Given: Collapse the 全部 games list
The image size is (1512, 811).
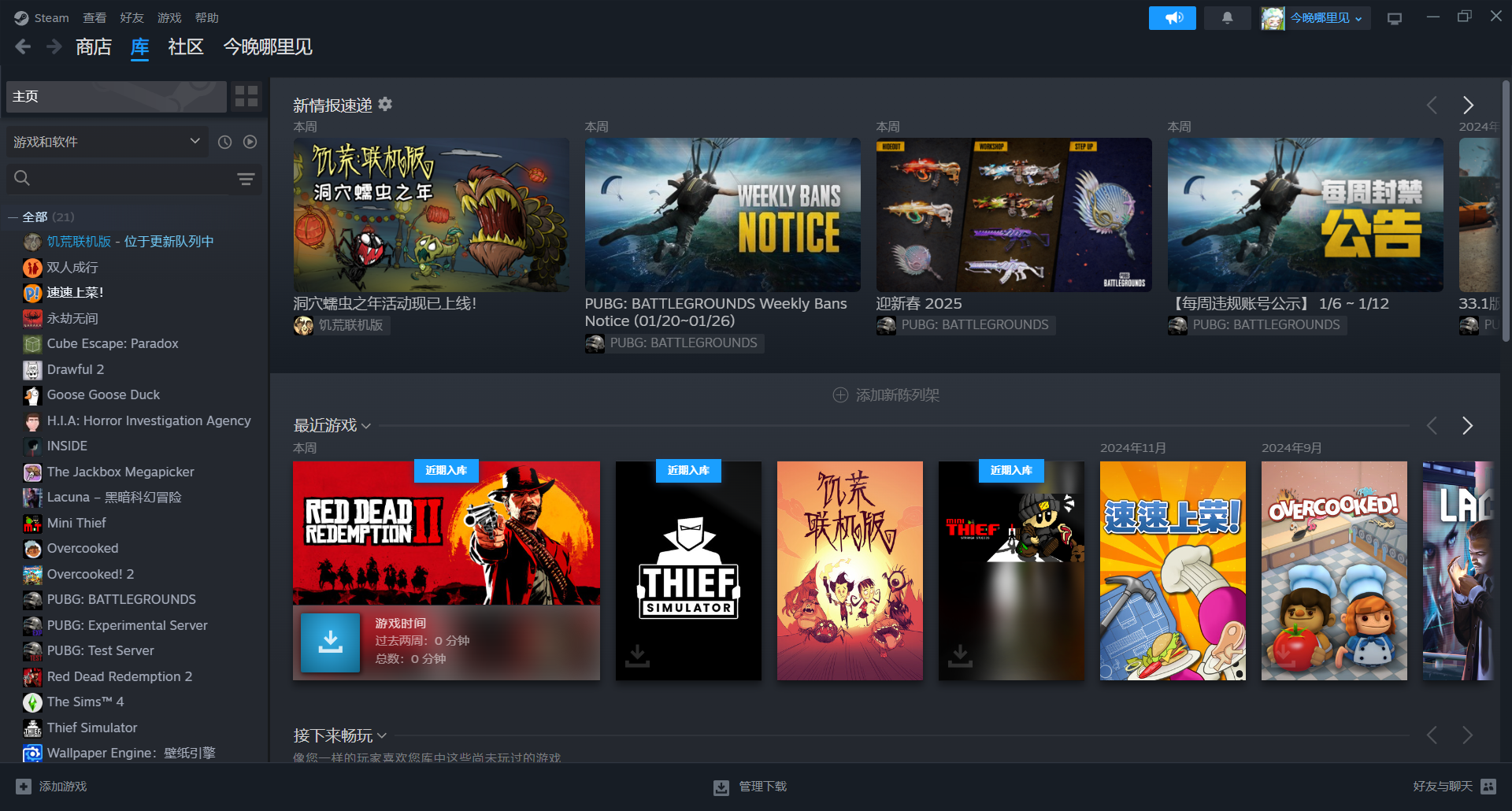Looking at the screenshot, I should tap(13, 217).
